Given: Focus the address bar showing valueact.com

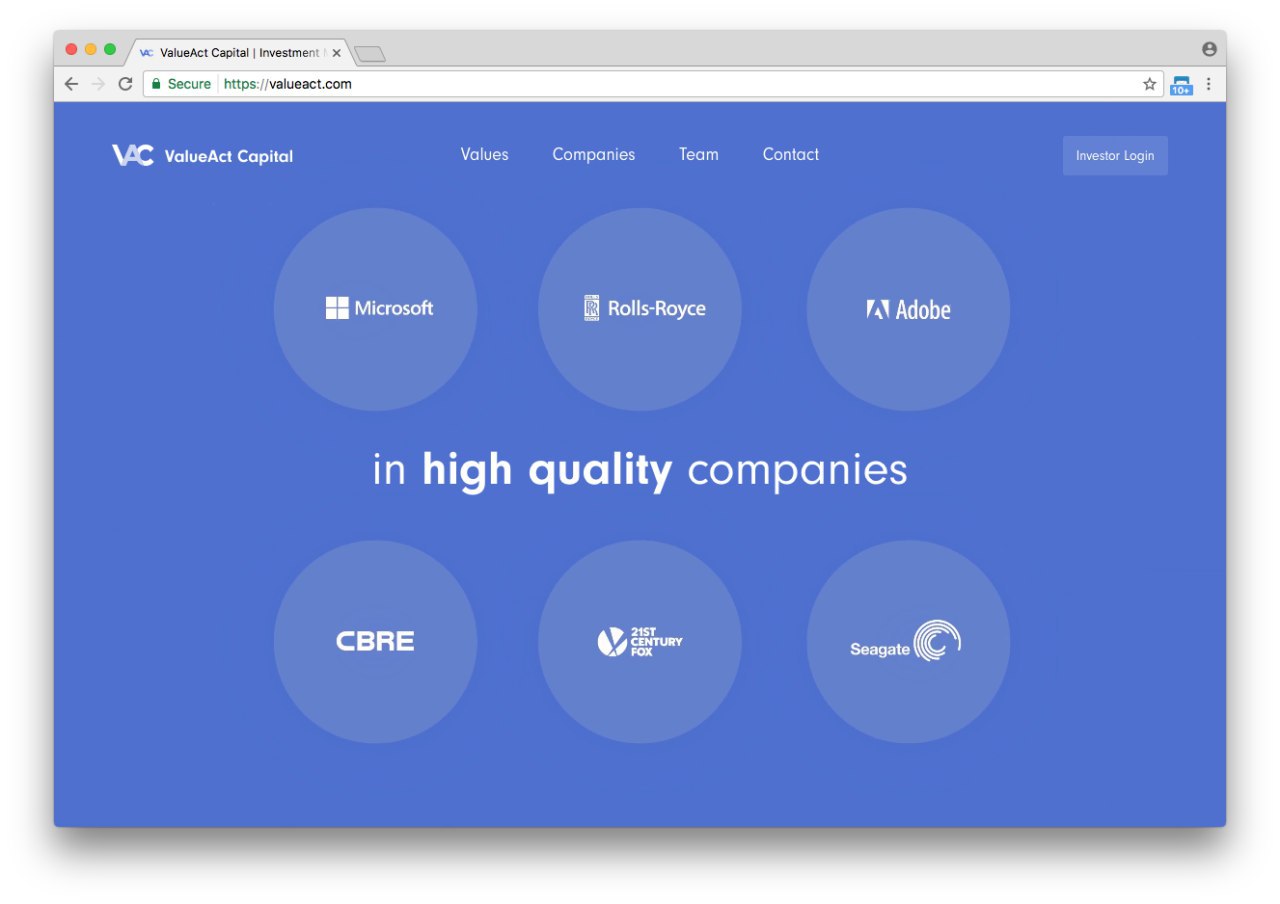Looking at the screenshot, I should [x=652, y=84].
